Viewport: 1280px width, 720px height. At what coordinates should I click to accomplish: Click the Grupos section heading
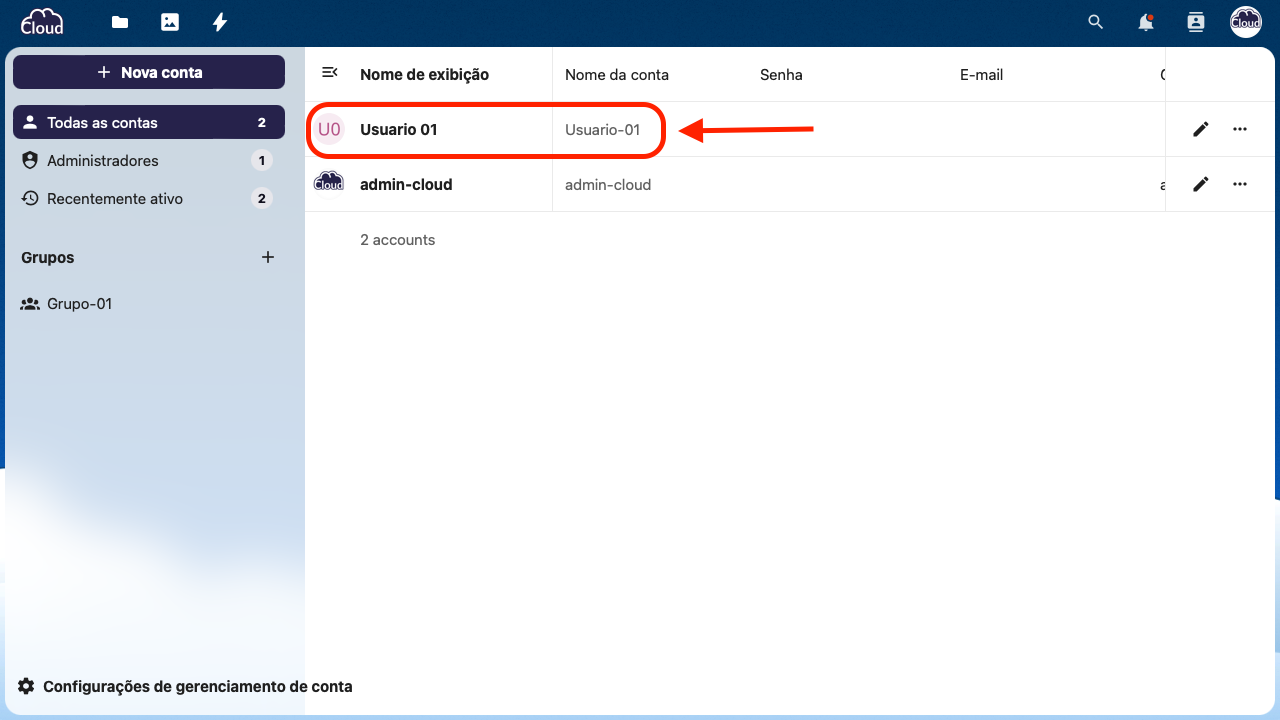pyautogui.click(x=48, y=257)
